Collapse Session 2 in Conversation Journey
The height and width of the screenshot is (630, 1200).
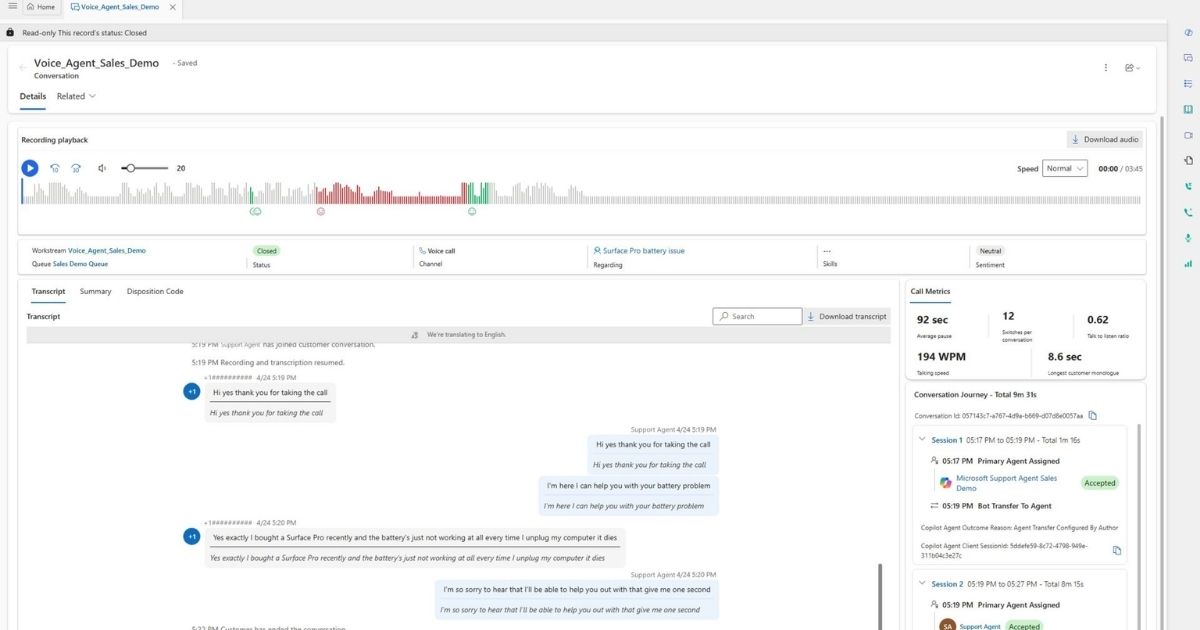click(921, 584)
